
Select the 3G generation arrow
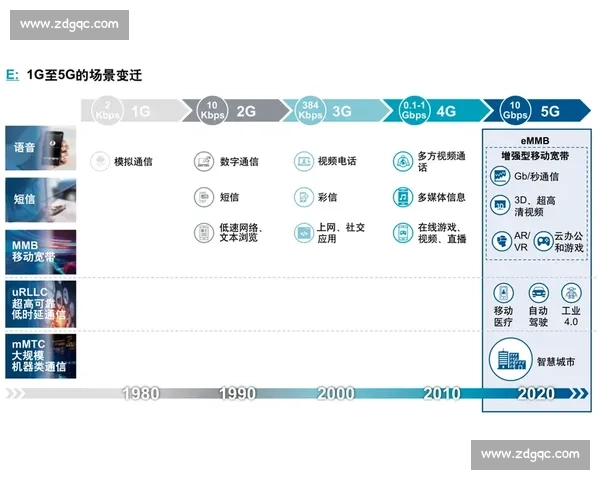coord(338,111)
